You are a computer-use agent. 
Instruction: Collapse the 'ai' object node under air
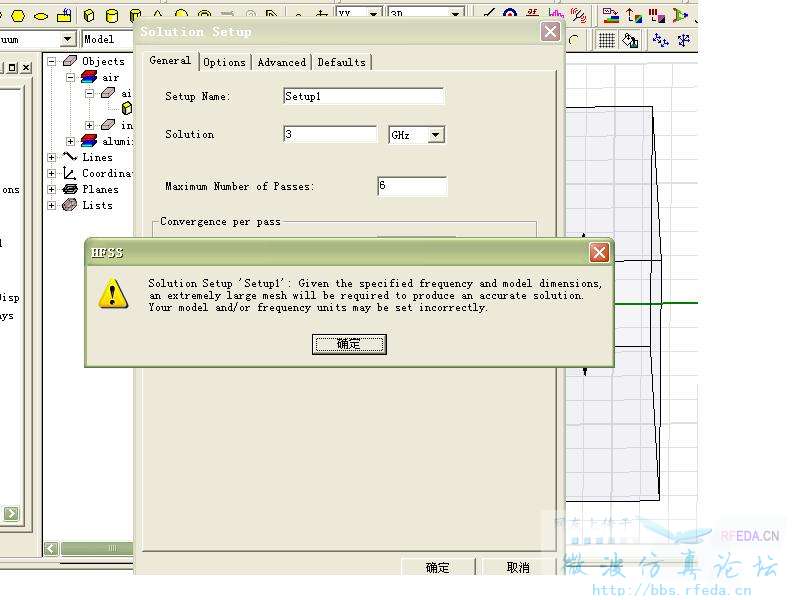tap(89, 93)
